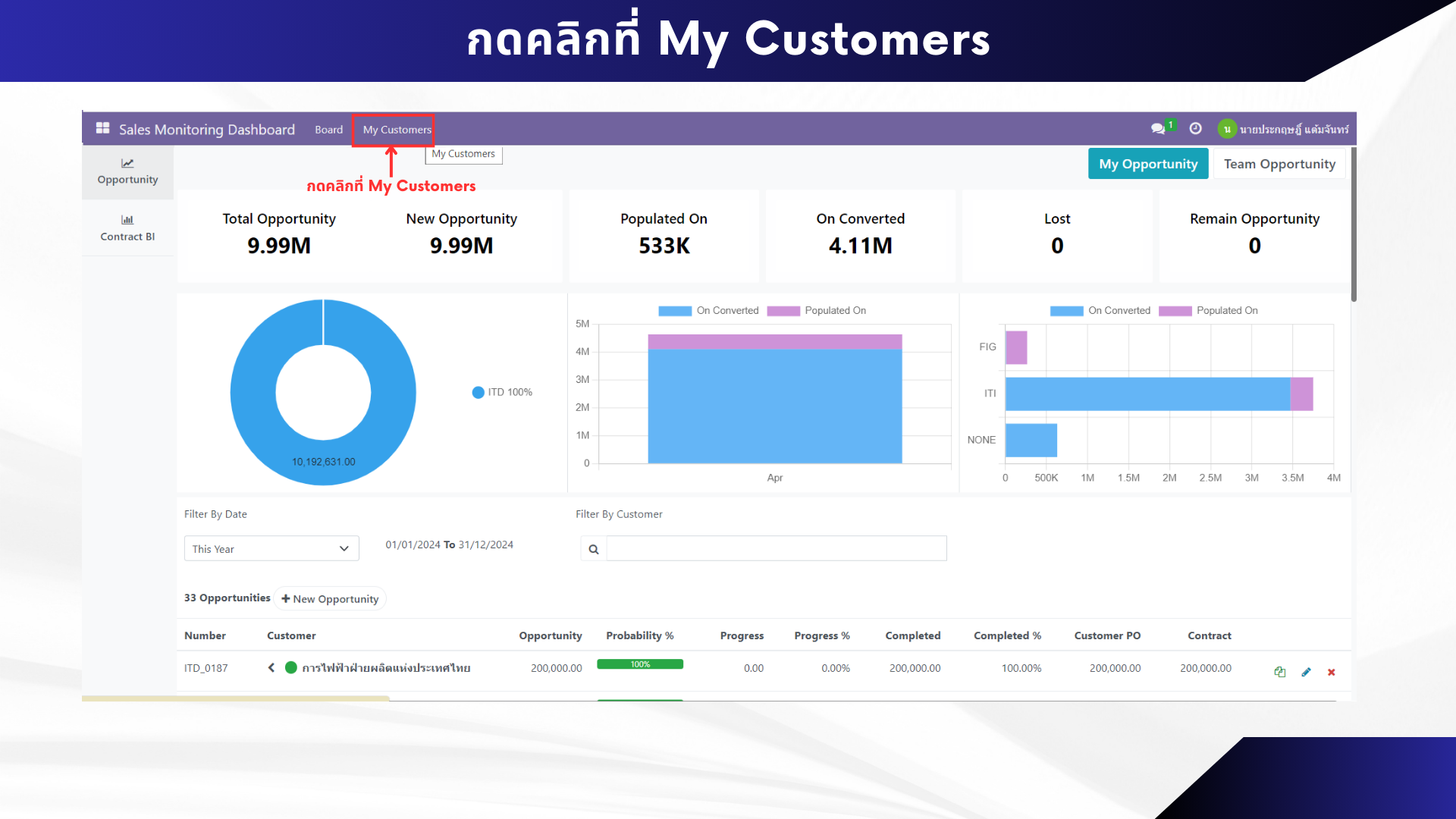
Task: Open the My Customers menu item
Action: pyautogui.click(x=397, y=130)
